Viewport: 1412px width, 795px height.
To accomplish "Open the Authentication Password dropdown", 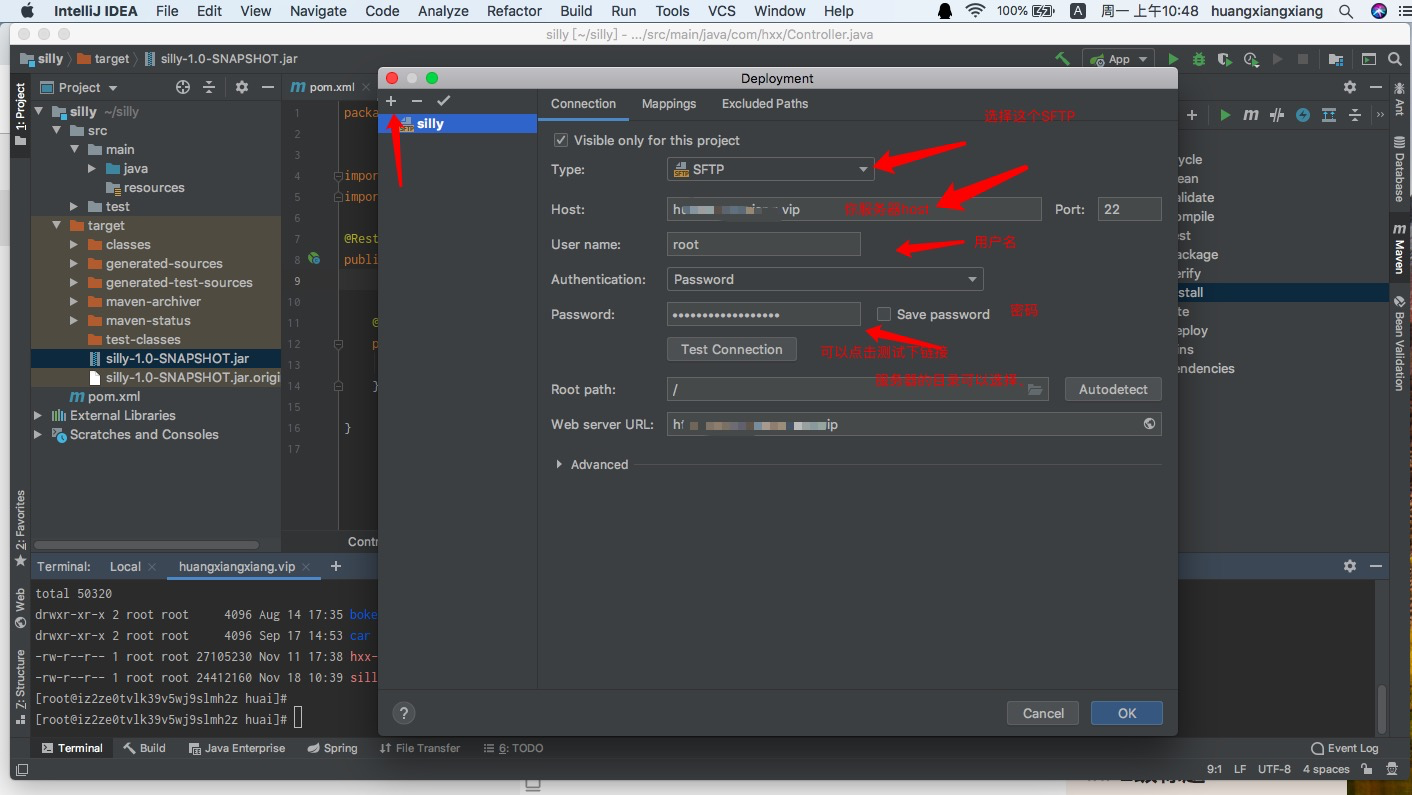I will coord(825,279).
